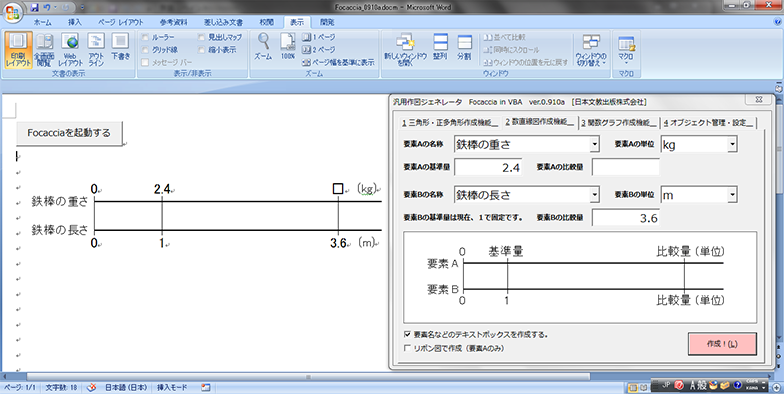784x394 pixels.
Task: Click 同時にスクロール synchronous scrolling
Action: coord(511,50)
